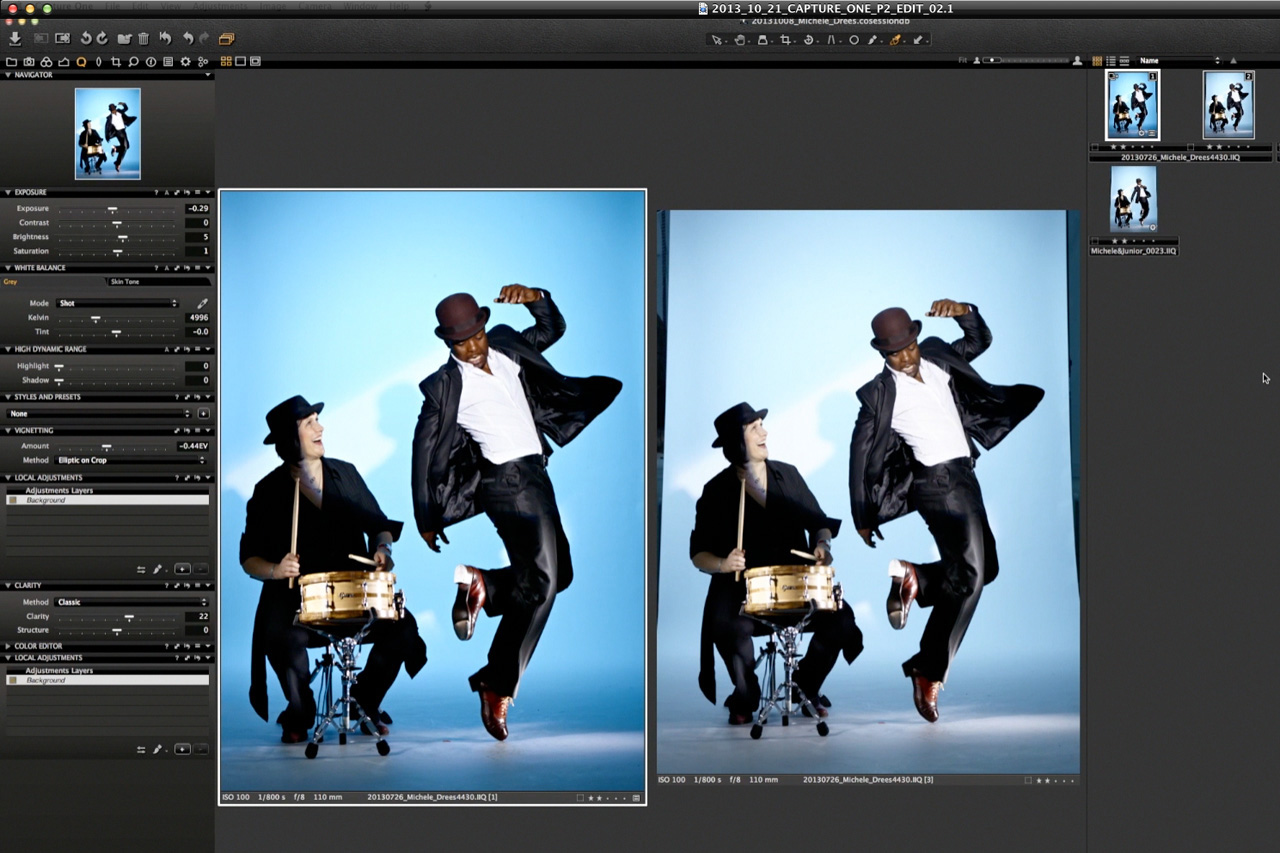The height and width of the screenshot is (853, 1280).
Task: Open the Library tool tab folder icon
Action: point(12,61)
